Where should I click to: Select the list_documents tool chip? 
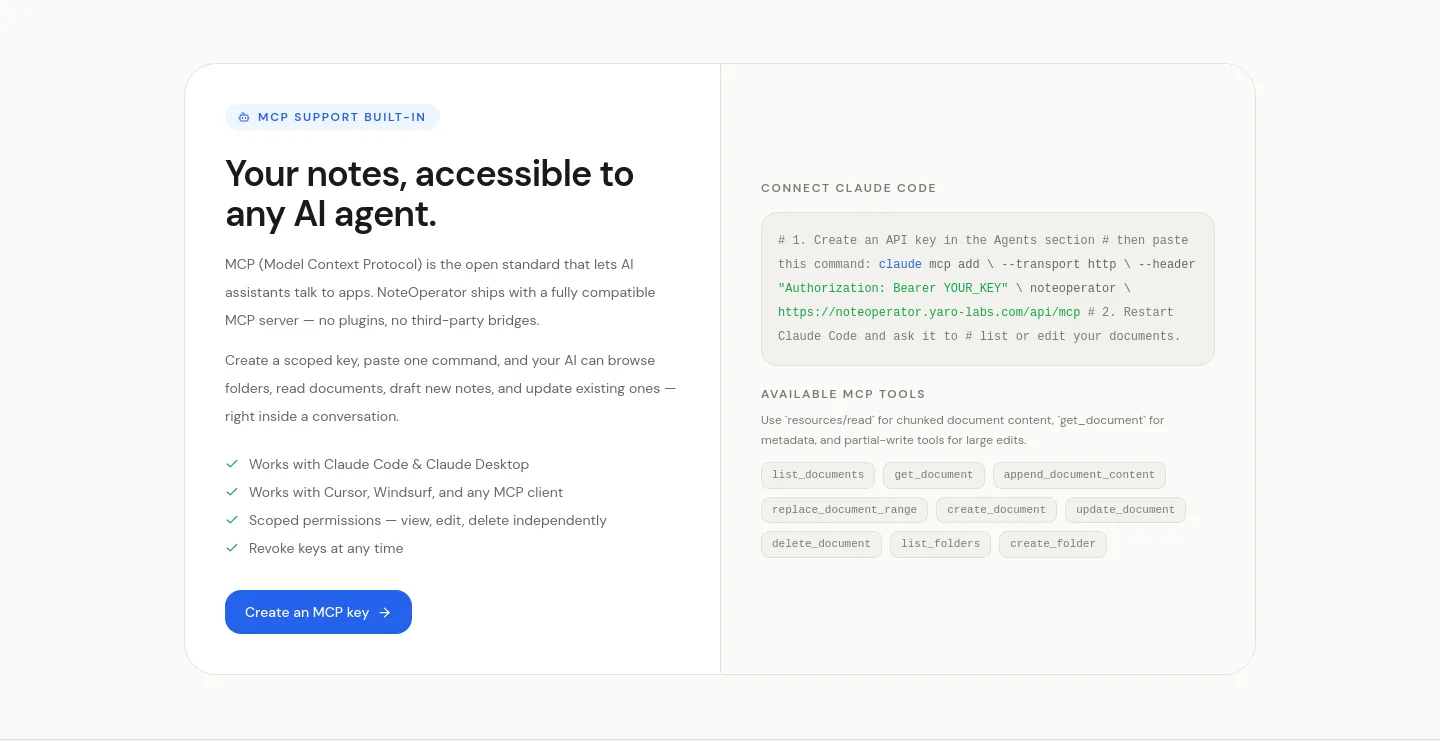click(818, 475)
